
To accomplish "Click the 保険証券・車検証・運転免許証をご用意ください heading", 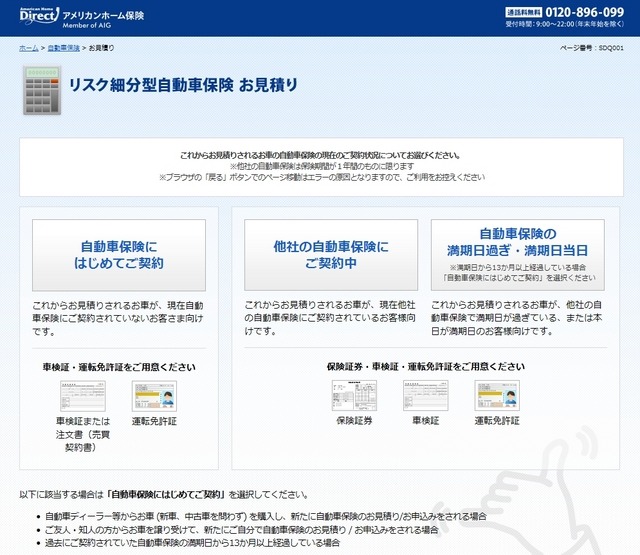I will (425, 367).
